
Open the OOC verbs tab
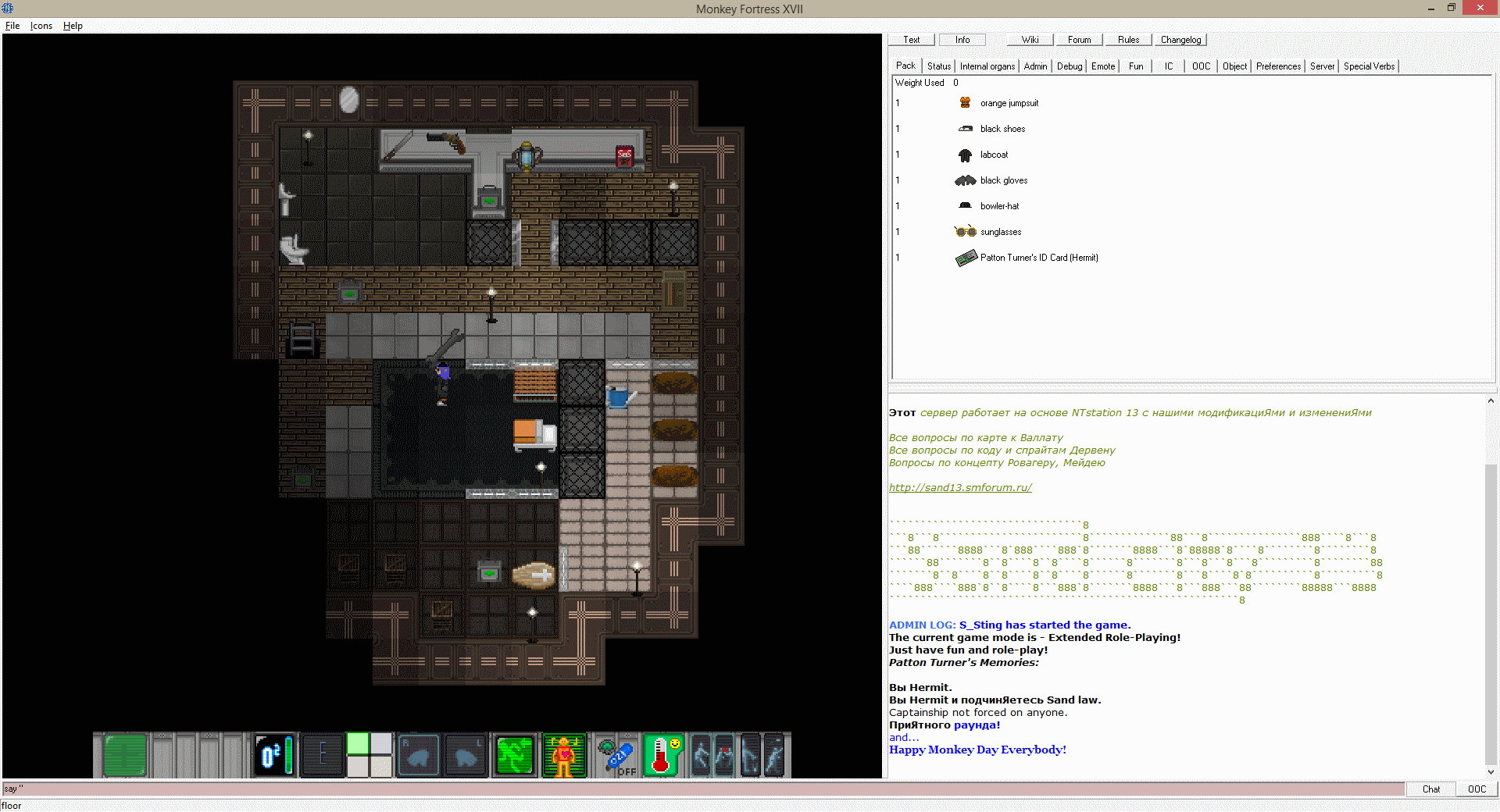[1202, 66]
